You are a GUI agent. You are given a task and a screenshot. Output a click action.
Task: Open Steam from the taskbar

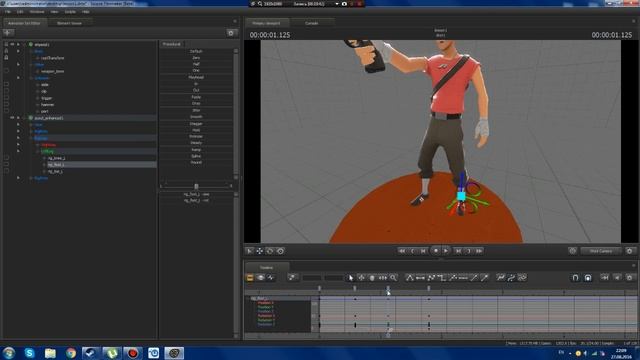[91, 353]
